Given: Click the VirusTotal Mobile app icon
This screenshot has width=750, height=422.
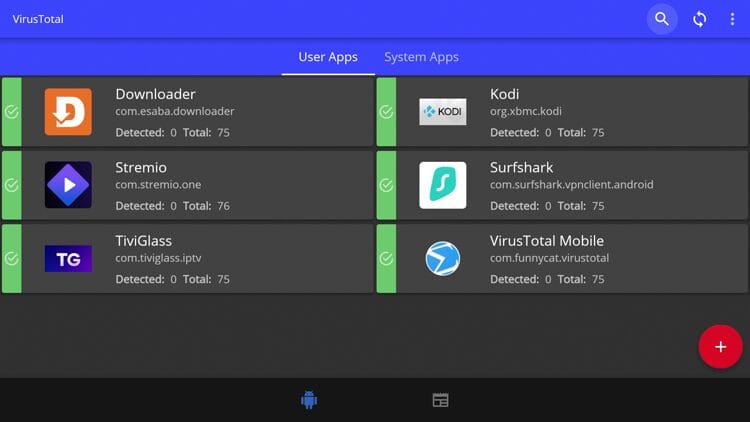Looking at the screenshot, I should pyautogui.click(x=443, y=258).
